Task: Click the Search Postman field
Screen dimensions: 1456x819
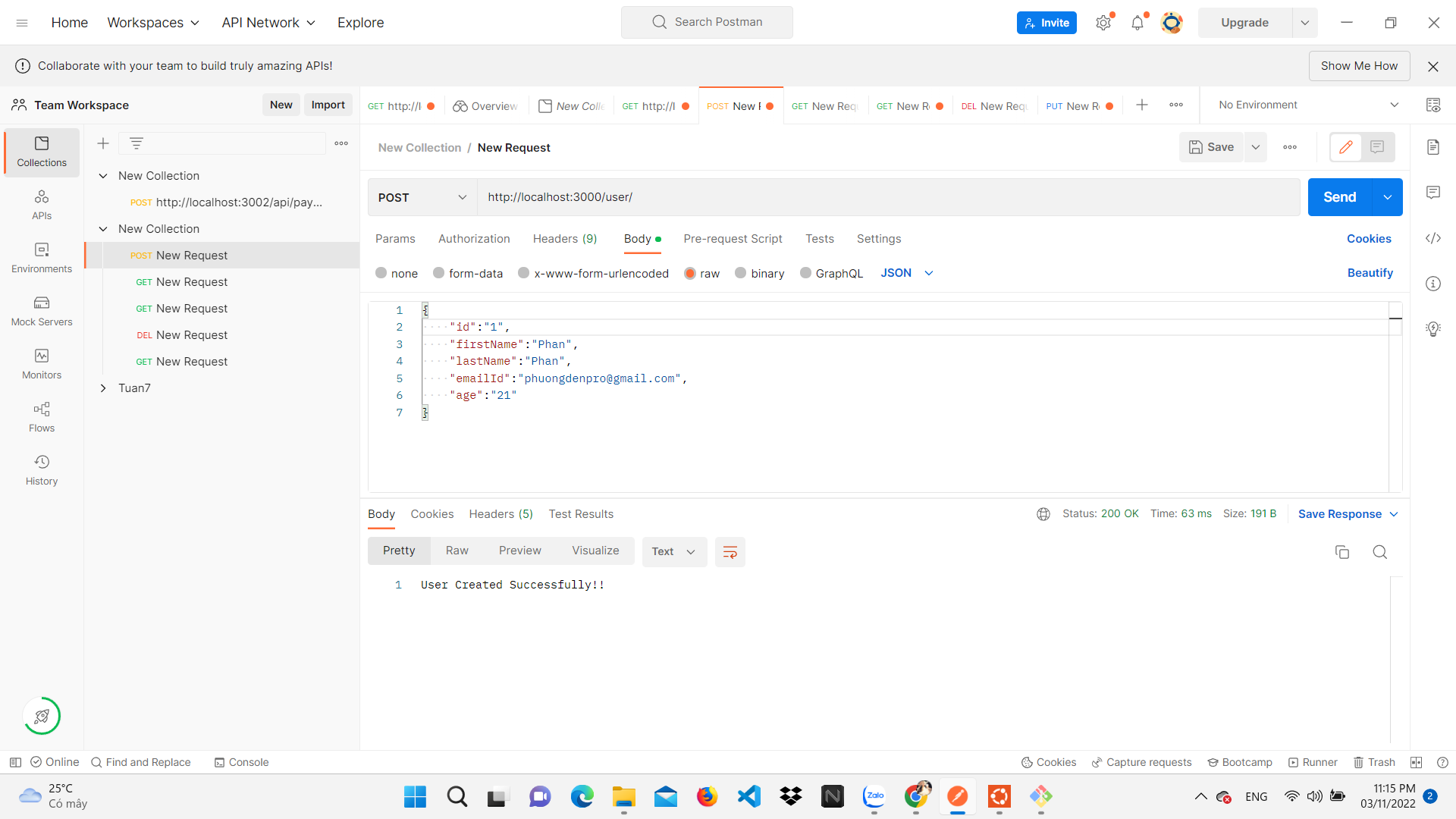Action: click(x=707, y=22)
